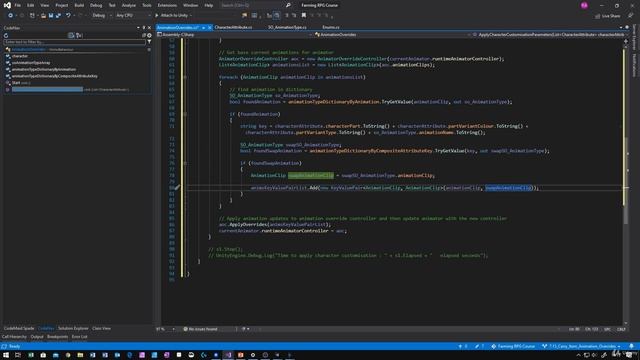This screenshot has height=360, width=640.
Task: Open the Any CPU platform dropdown
Action: tap(133, 16)
